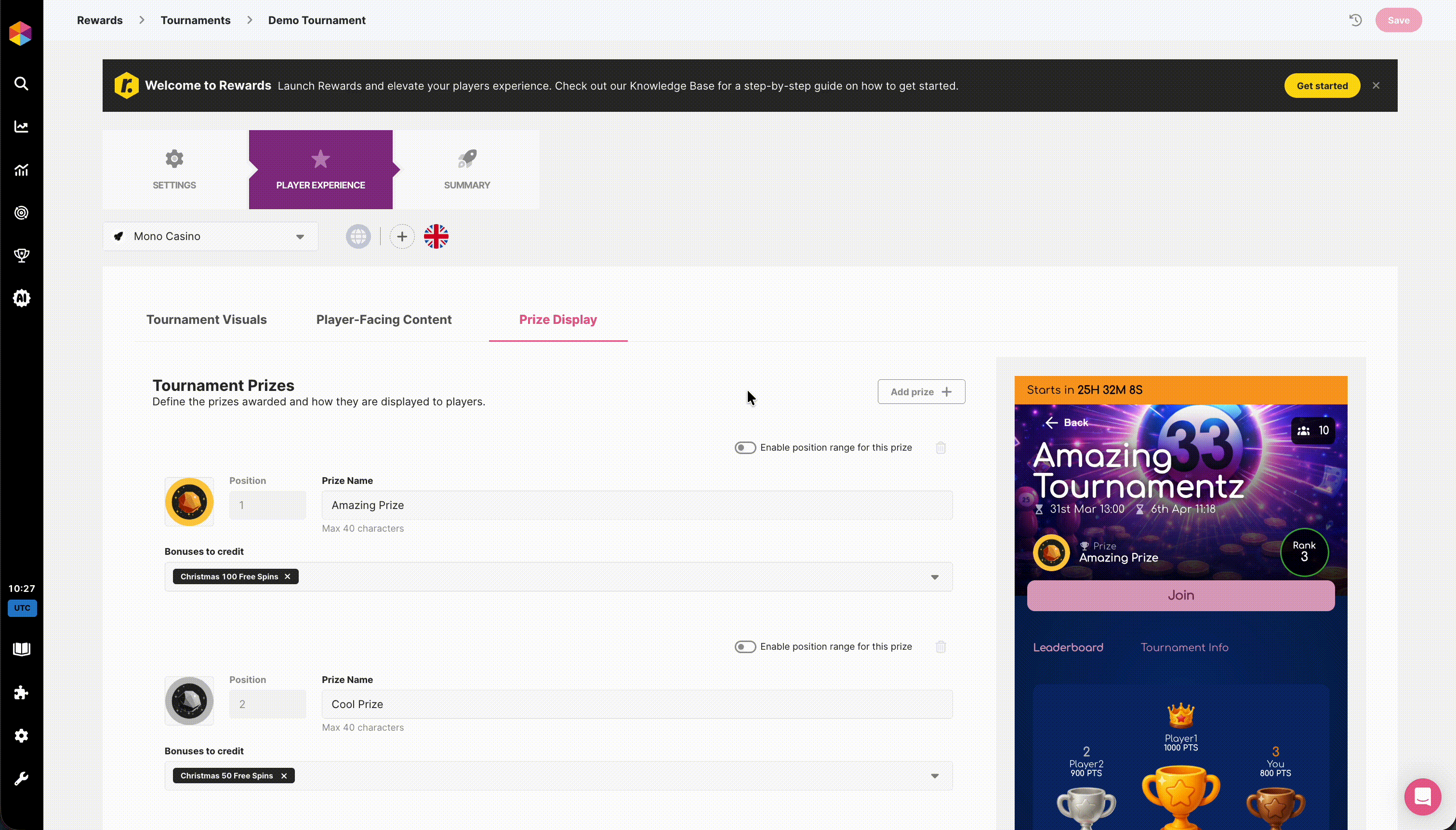
Task: Click the trophy icon in sidebar
Action: (21, 255)
